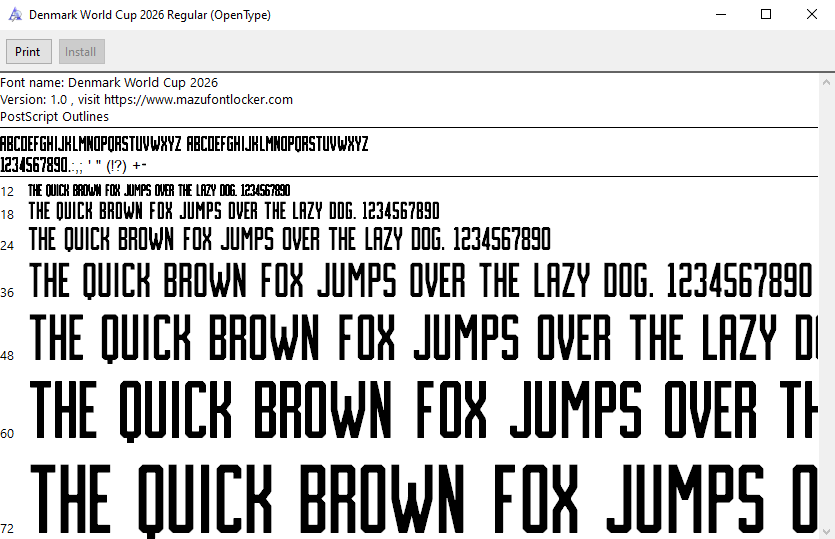Click the size 18 sample sentence
The height and width of the screenshot is (539, 835).
[233, 212]
